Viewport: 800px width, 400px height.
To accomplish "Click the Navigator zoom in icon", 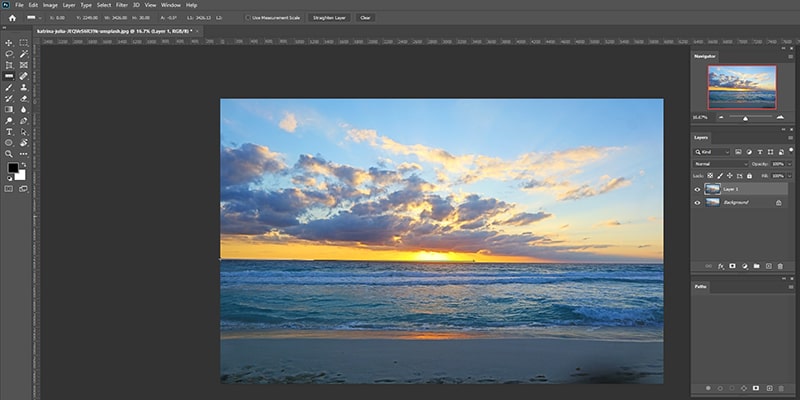I will pyautogui.click(x=780, y=117).
